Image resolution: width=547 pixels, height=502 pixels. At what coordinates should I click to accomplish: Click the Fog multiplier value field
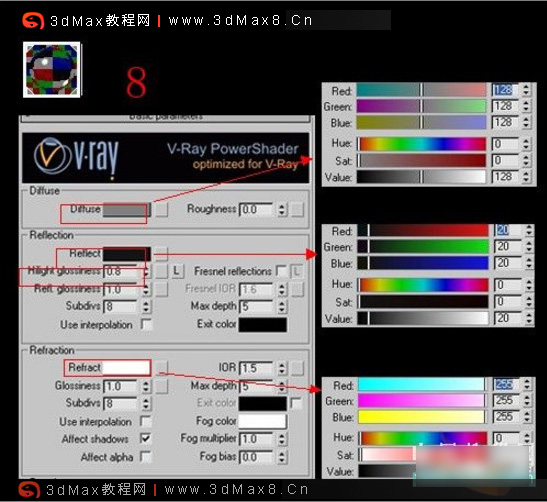tap(257, 439)
